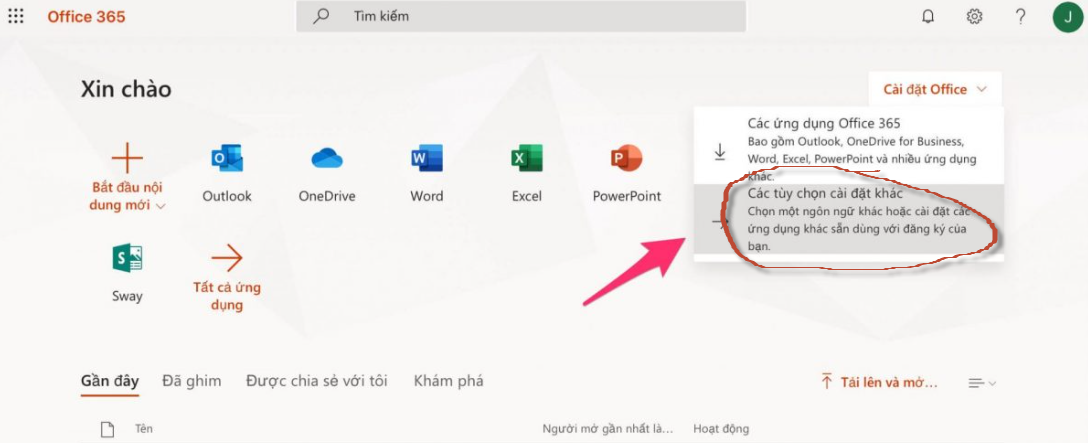Screen dimensions: 1088x443
Task: Switch to the Đã ghim tab
Action: pyautogui.click(x=192, y=381)
